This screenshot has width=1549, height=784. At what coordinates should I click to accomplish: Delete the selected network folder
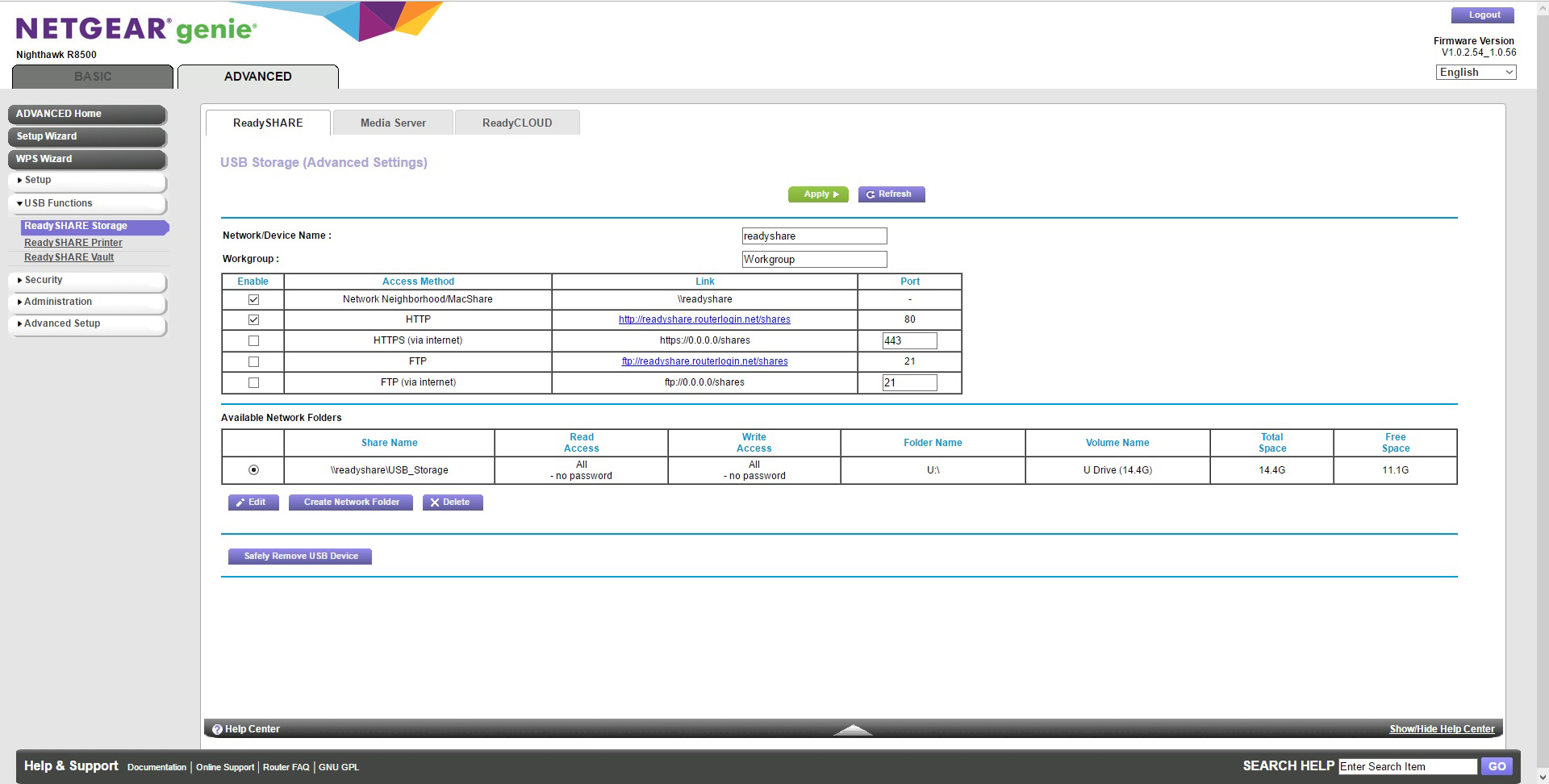[x=453, y=503]
